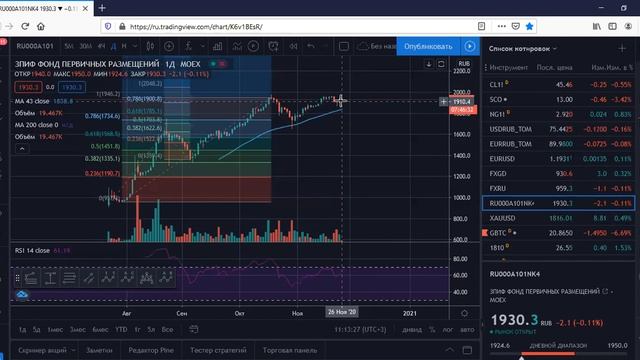Toggle the red flag on the GBTC row

[x=485, y=233]
